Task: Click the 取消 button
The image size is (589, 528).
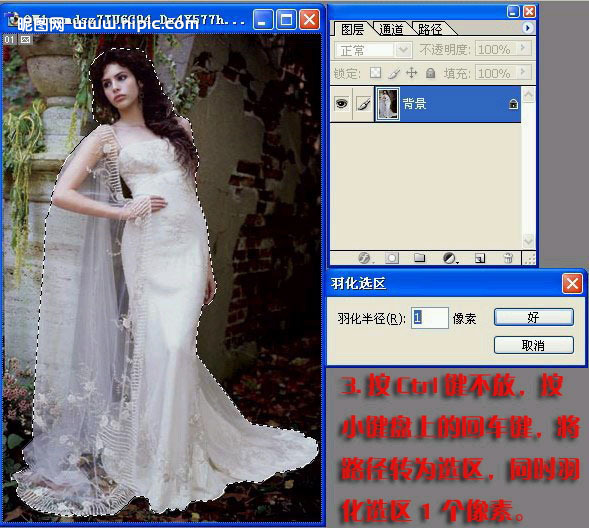Action: pos(533,345)
